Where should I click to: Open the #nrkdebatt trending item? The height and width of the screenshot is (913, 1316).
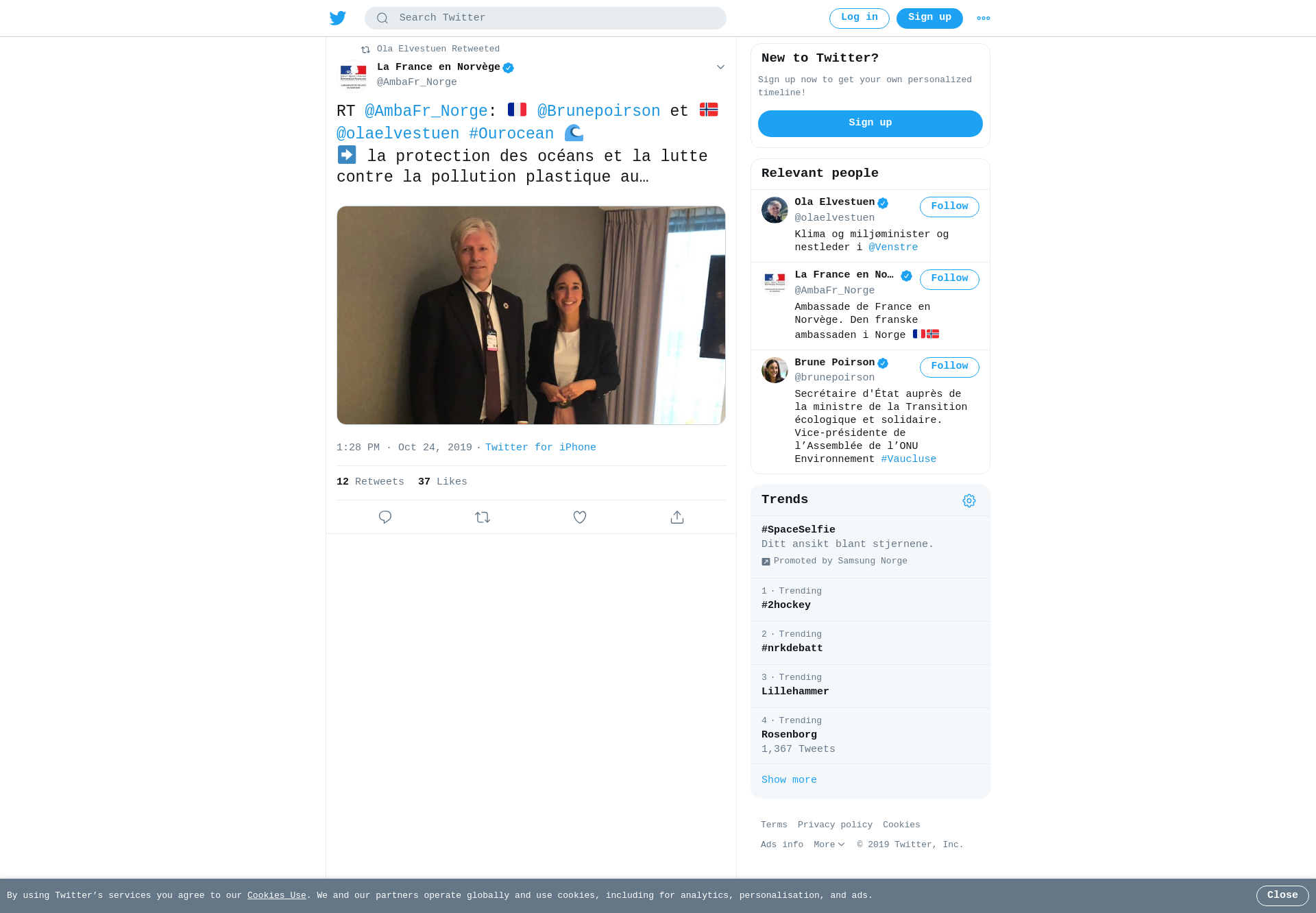(870, 643)
